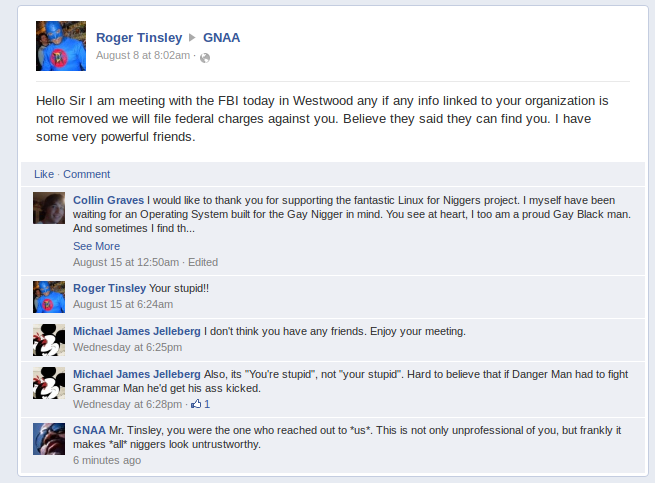Like the post by Roger Tinsley

click(43, 174)
